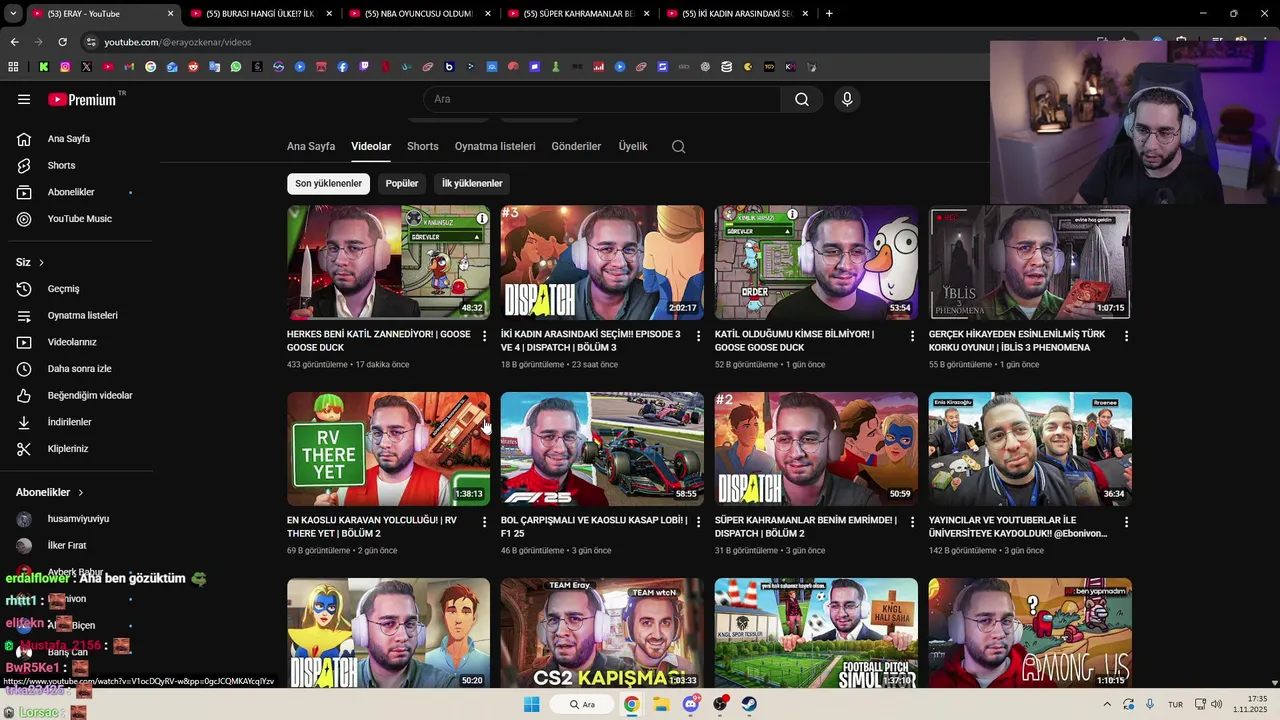Open options menu for BOL ÇARPIŞMALI video
This screenshot has width=1280, height=720.
coord(699,522)
